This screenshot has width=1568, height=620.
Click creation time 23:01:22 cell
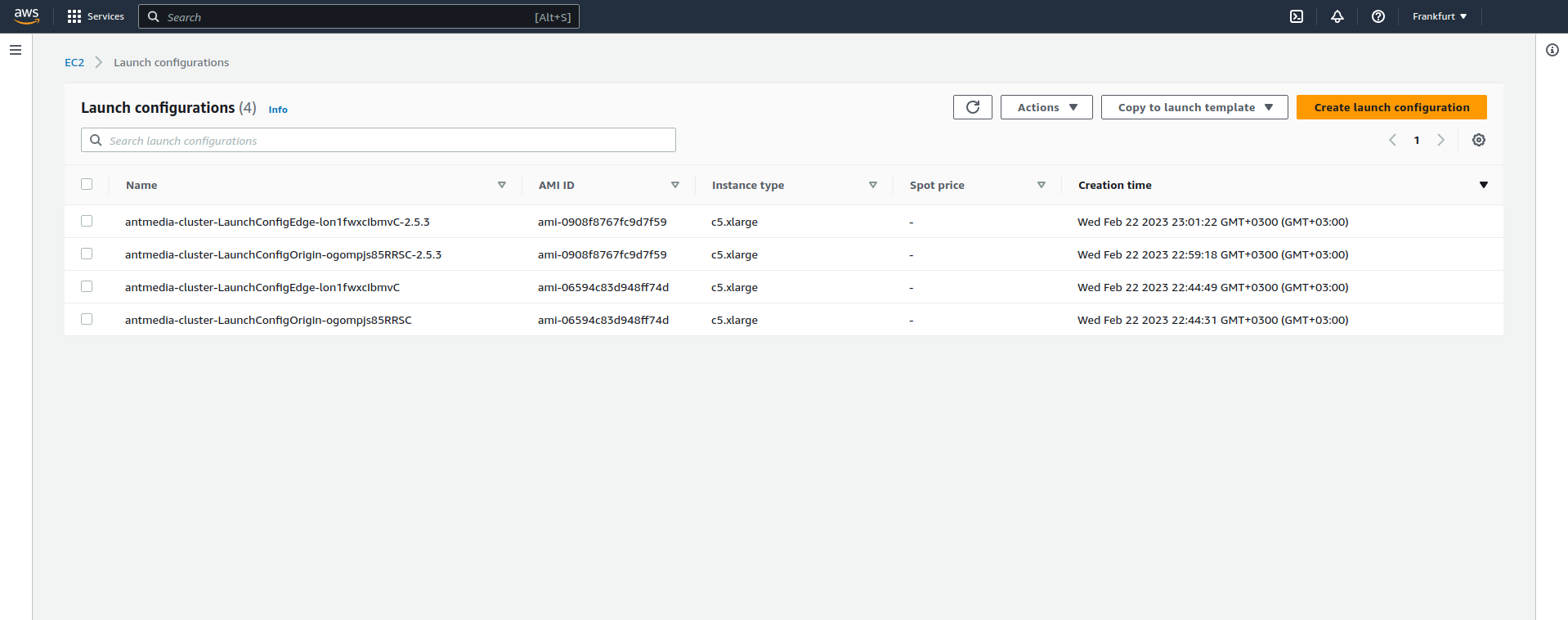[1213, 222]
